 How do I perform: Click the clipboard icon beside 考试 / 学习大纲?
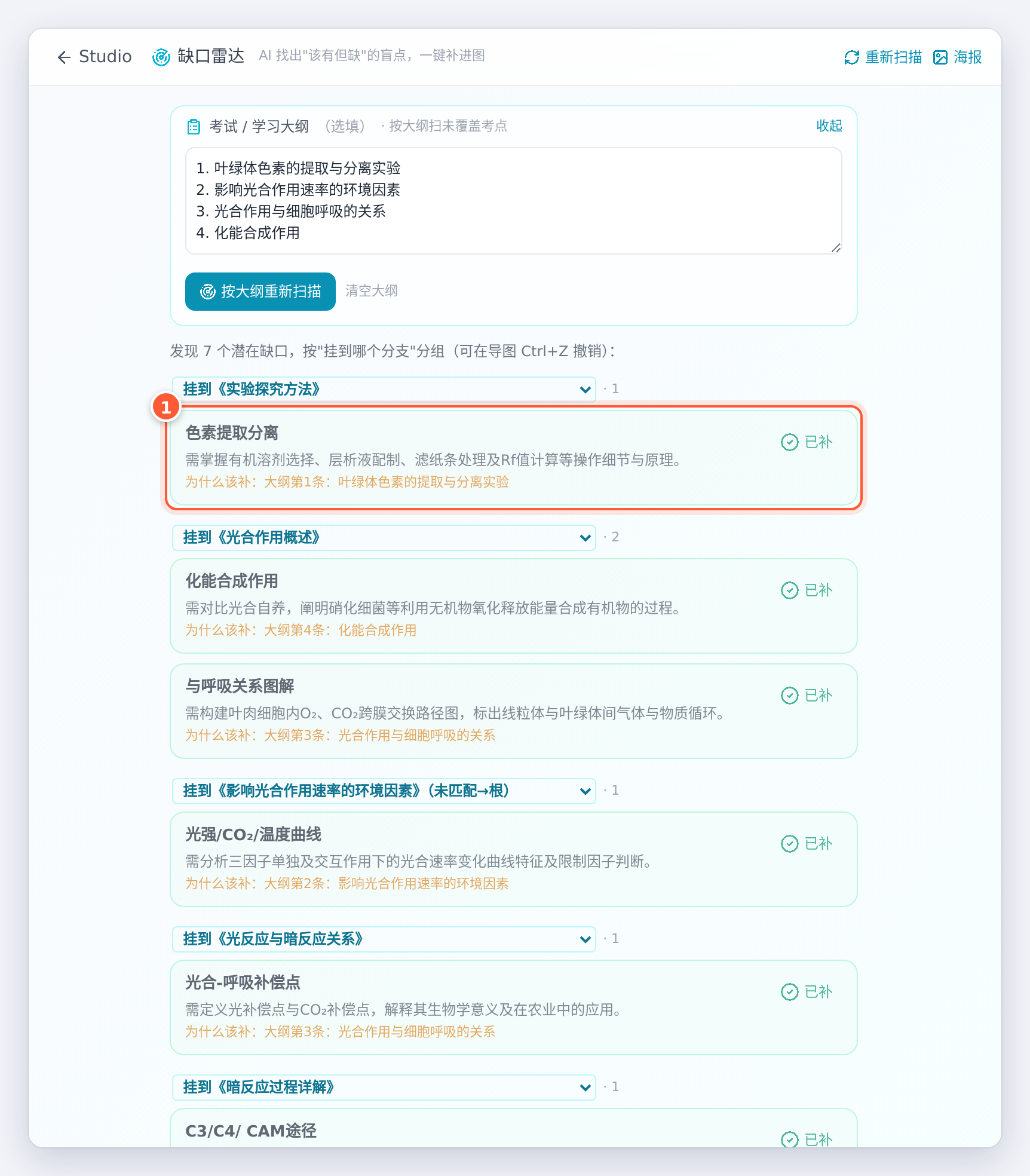click(x=194, y=126)
